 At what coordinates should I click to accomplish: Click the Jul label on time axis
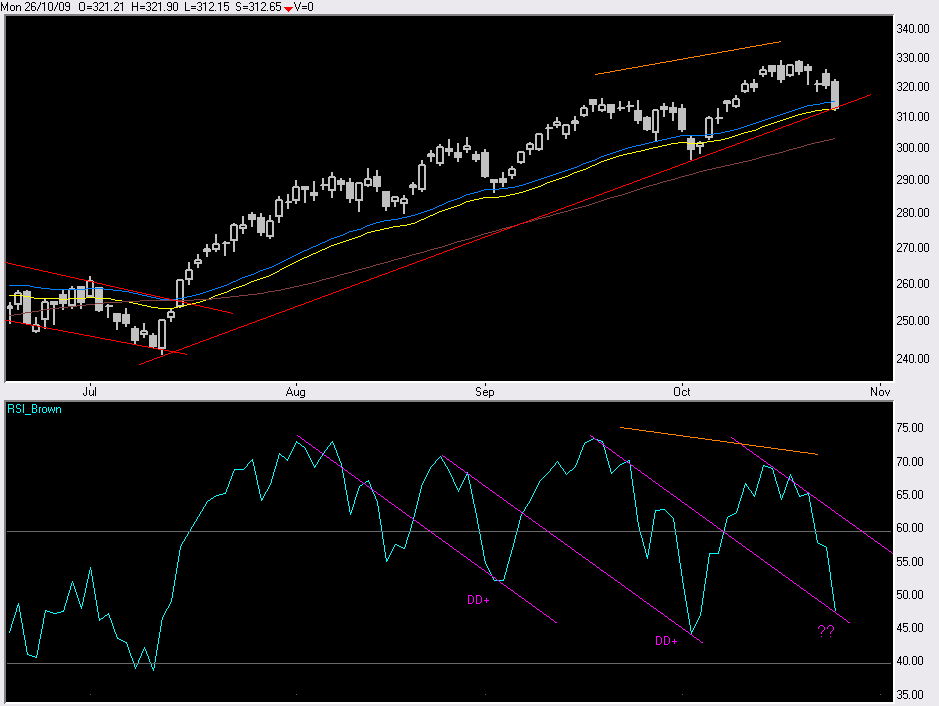[x=90, y=390]
